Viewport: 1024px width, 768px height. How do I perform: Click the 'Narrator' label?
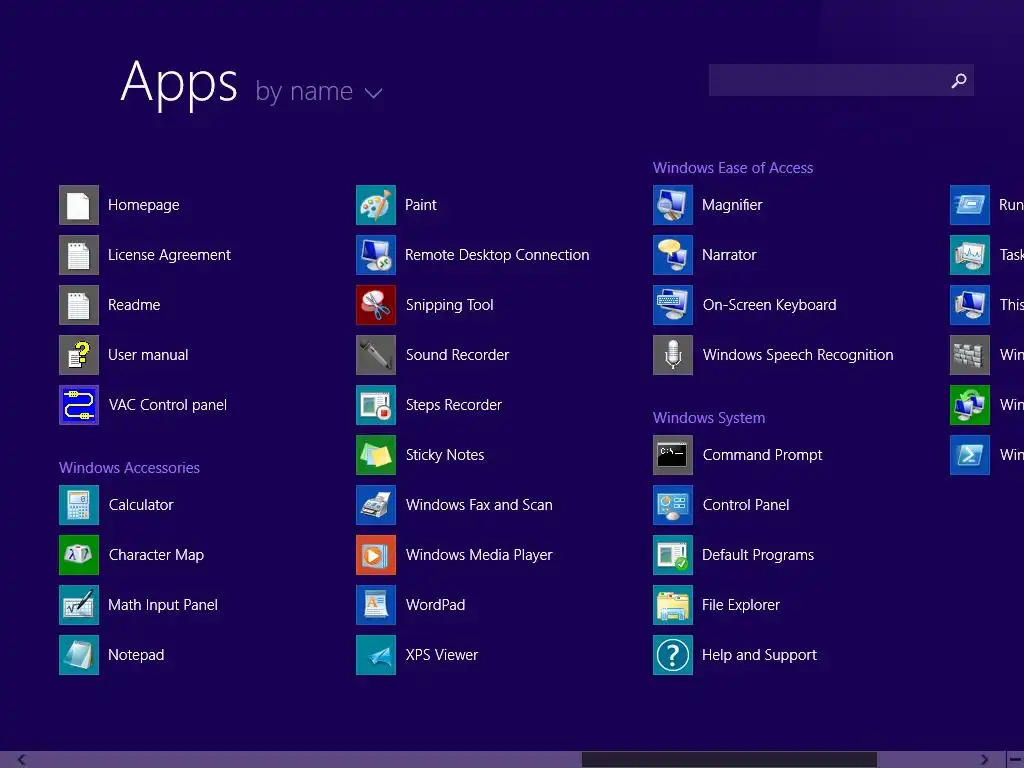point(729,255)
